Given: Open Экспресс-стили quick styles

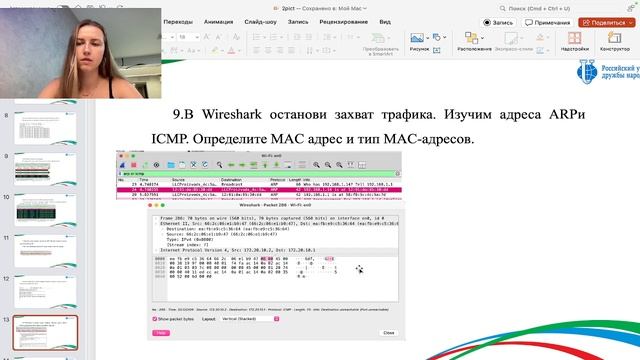Looking at the screenshot, I should (513, 42).
